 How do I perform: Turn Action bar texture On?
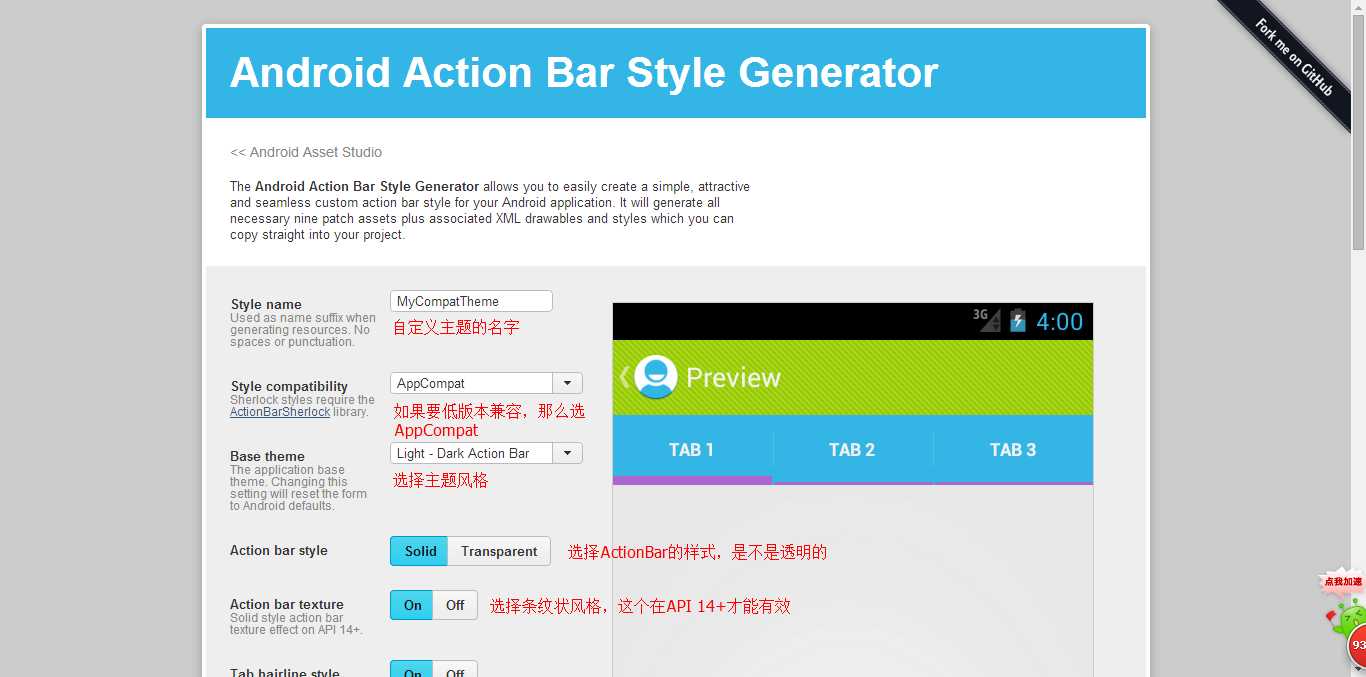coord(412,605)
